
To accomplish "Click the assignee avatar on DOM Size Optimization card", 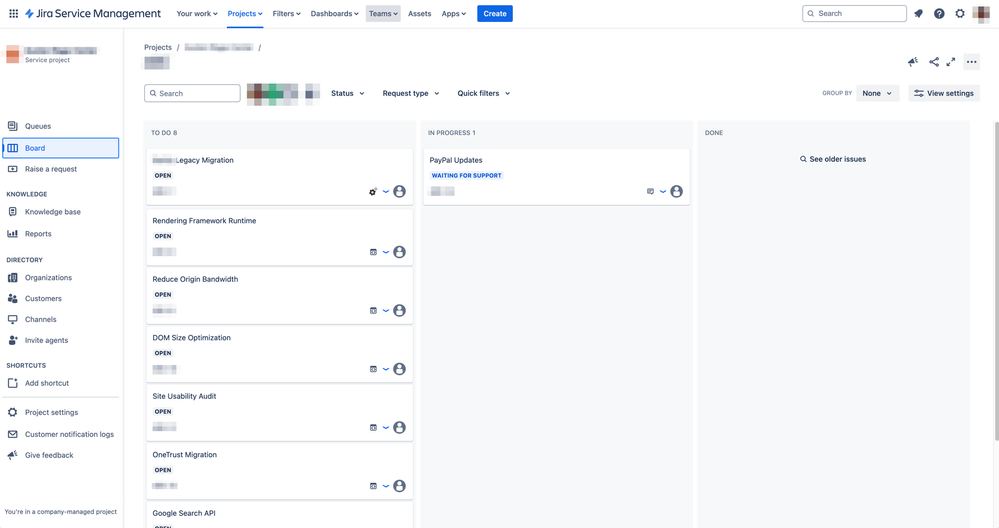I will tap(399, 369).
